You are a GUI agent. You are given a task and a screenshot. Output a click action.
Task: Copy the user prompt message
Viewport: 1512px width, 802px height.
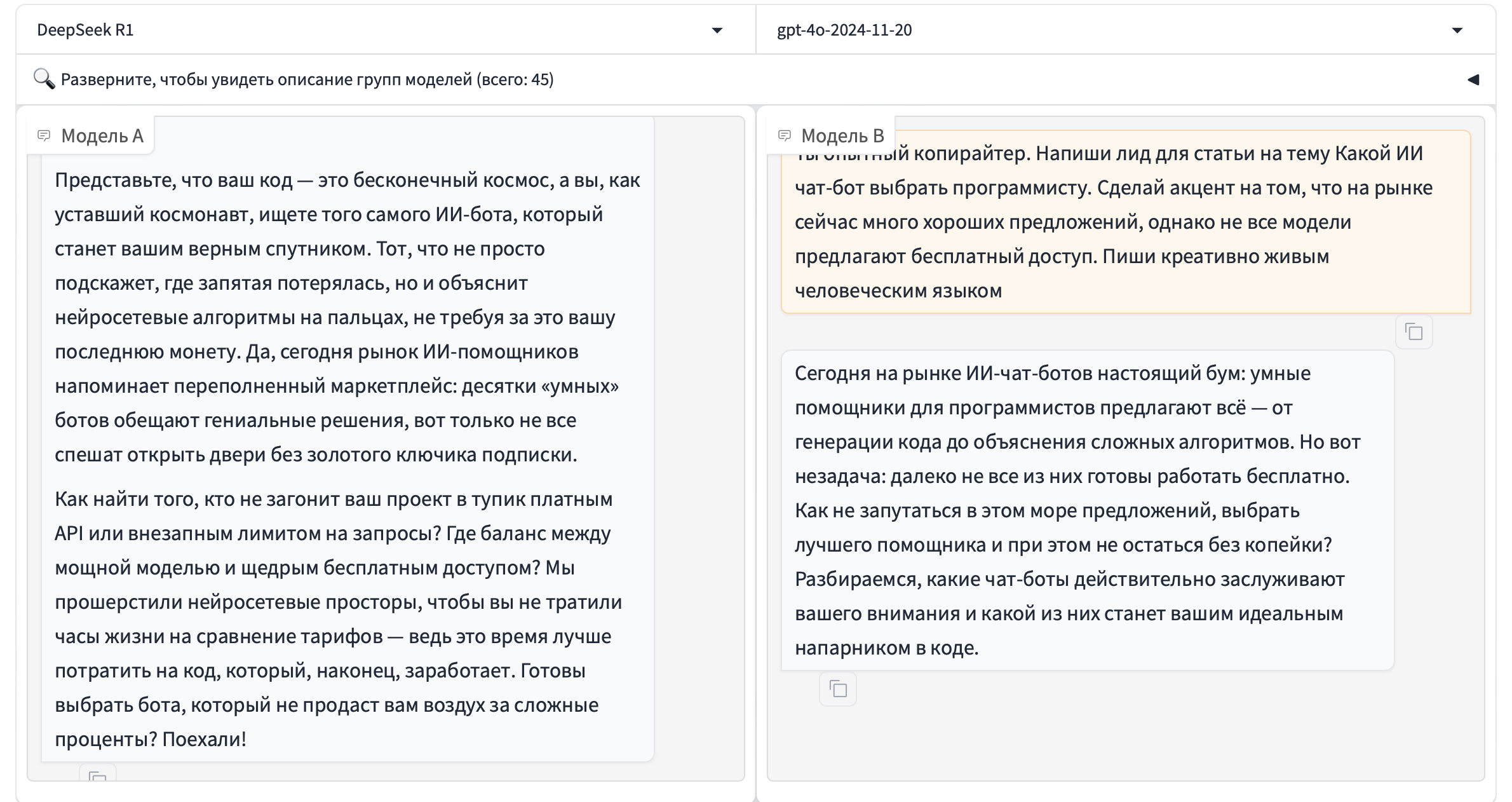pyautogui.click(x=1414, y=332)
